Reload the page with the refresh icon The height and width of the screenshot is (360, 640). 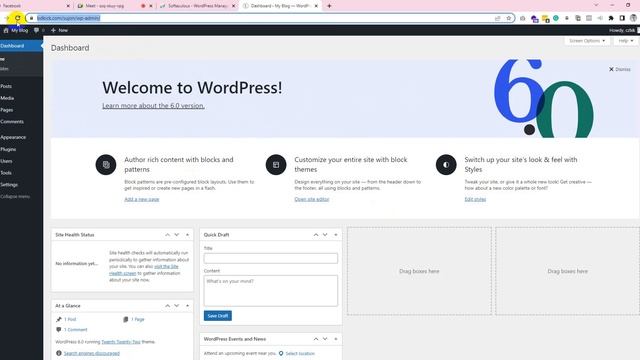(x=18, y=18)
